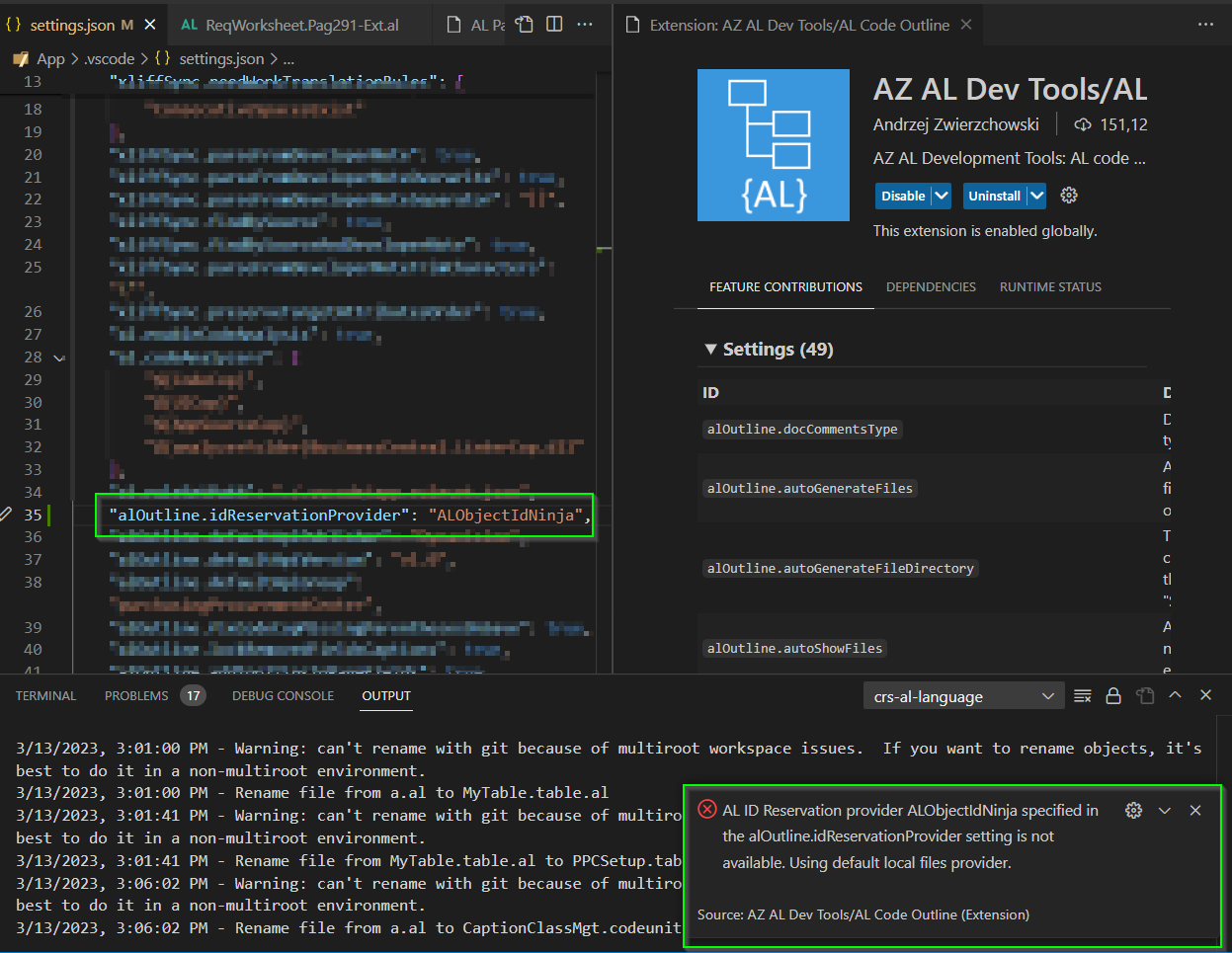The width and height of the screenshot is (1232, 953).
Task: Dismiss the AL ID Reservation error notification
Action: tap(1195, 810)
